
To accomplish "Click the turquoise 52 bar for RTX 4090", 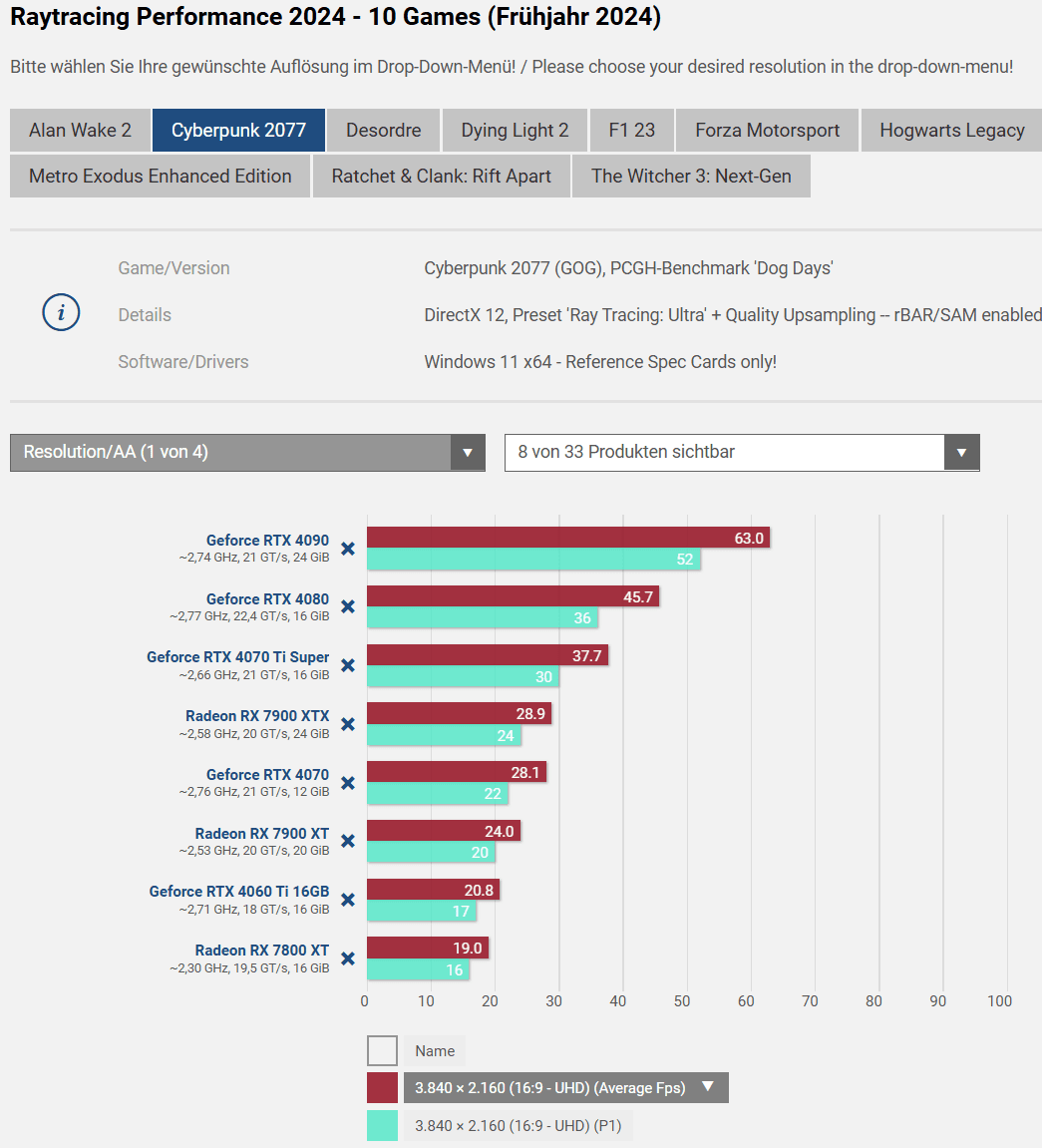I will click(533, 560).
